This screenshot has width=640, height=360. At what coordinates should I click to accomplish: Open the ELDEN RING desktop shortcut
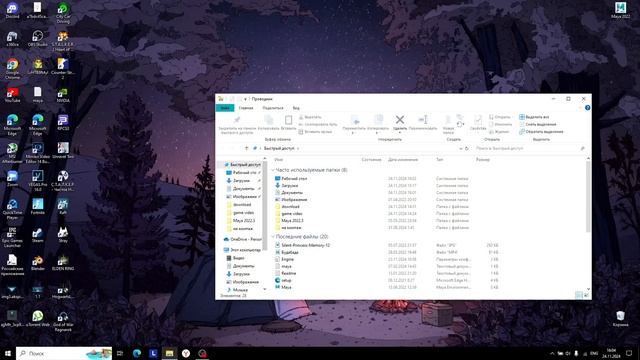click(x=63, y=262)
